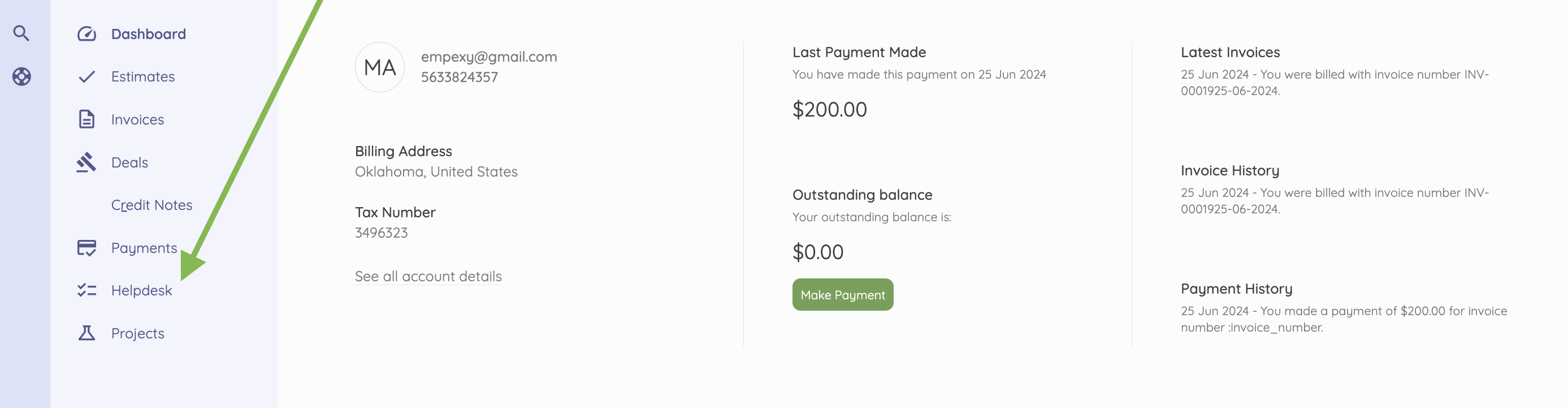Click the Payments card icon
This screenshot has height=408, width=1568.
(x=86, y=248)
